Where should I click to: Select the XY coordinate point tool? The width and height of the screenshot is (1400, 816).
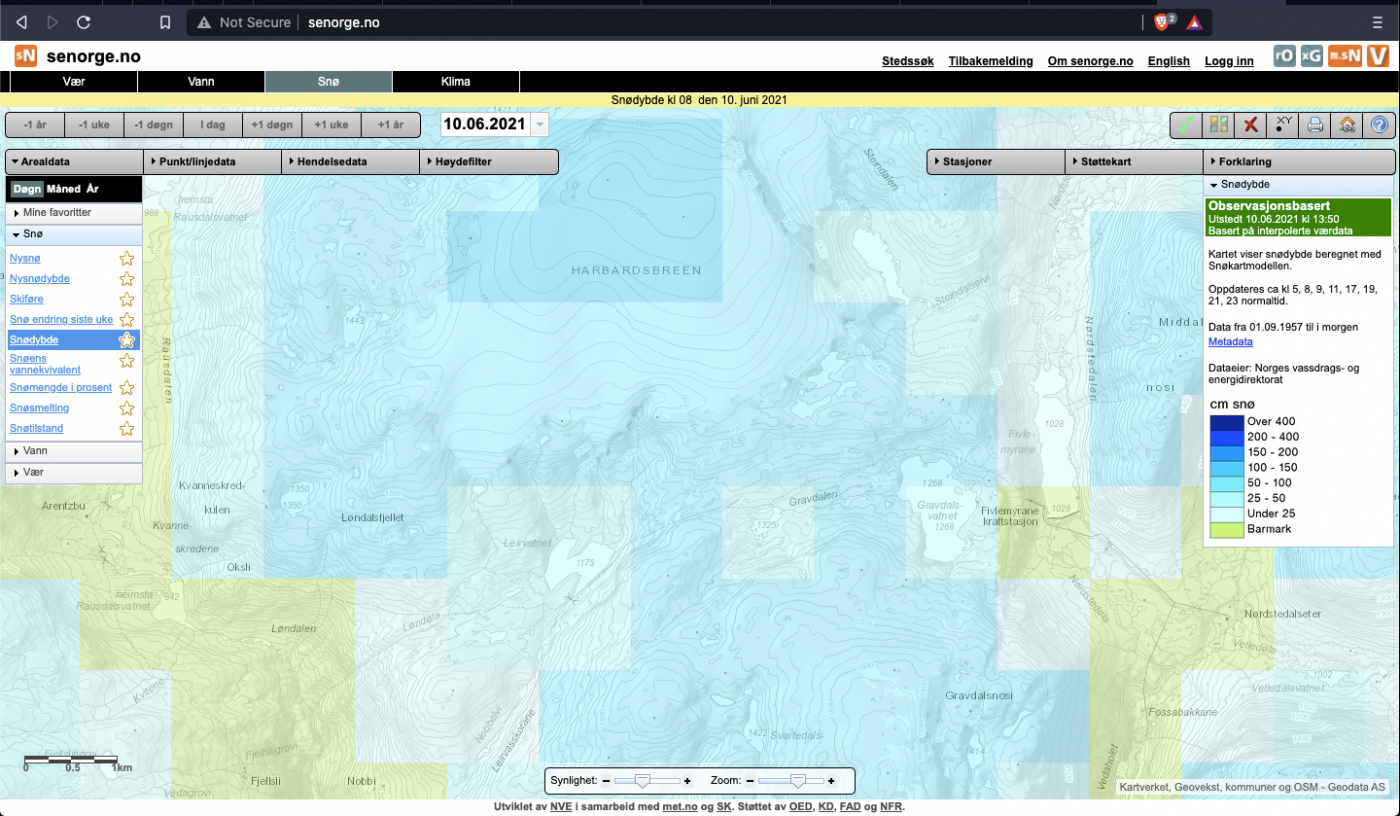(1283, 125)
